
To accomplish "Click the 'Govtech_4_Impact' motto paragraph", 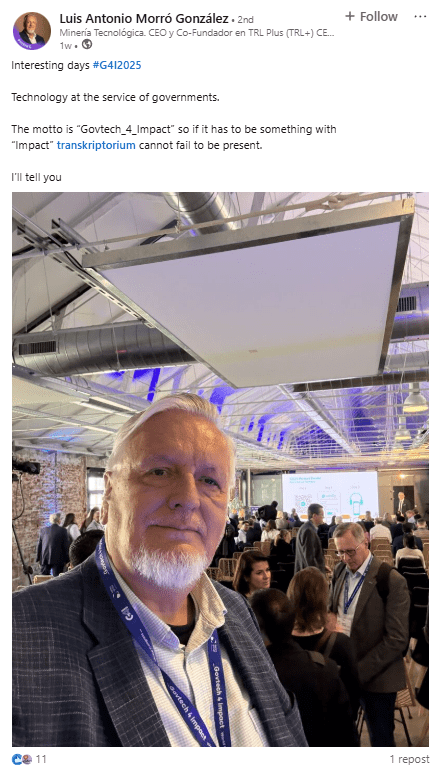I will 174,137.
